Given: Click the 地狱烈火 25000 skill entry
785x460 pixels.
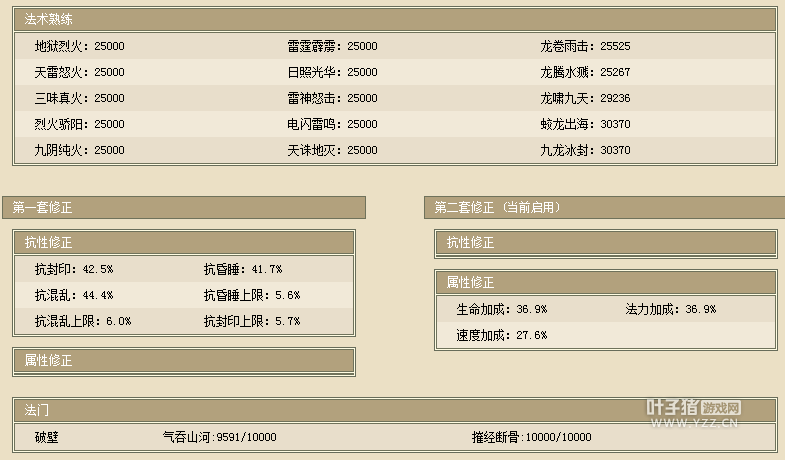Looking at the screenshot, I should tap(79, 46).
